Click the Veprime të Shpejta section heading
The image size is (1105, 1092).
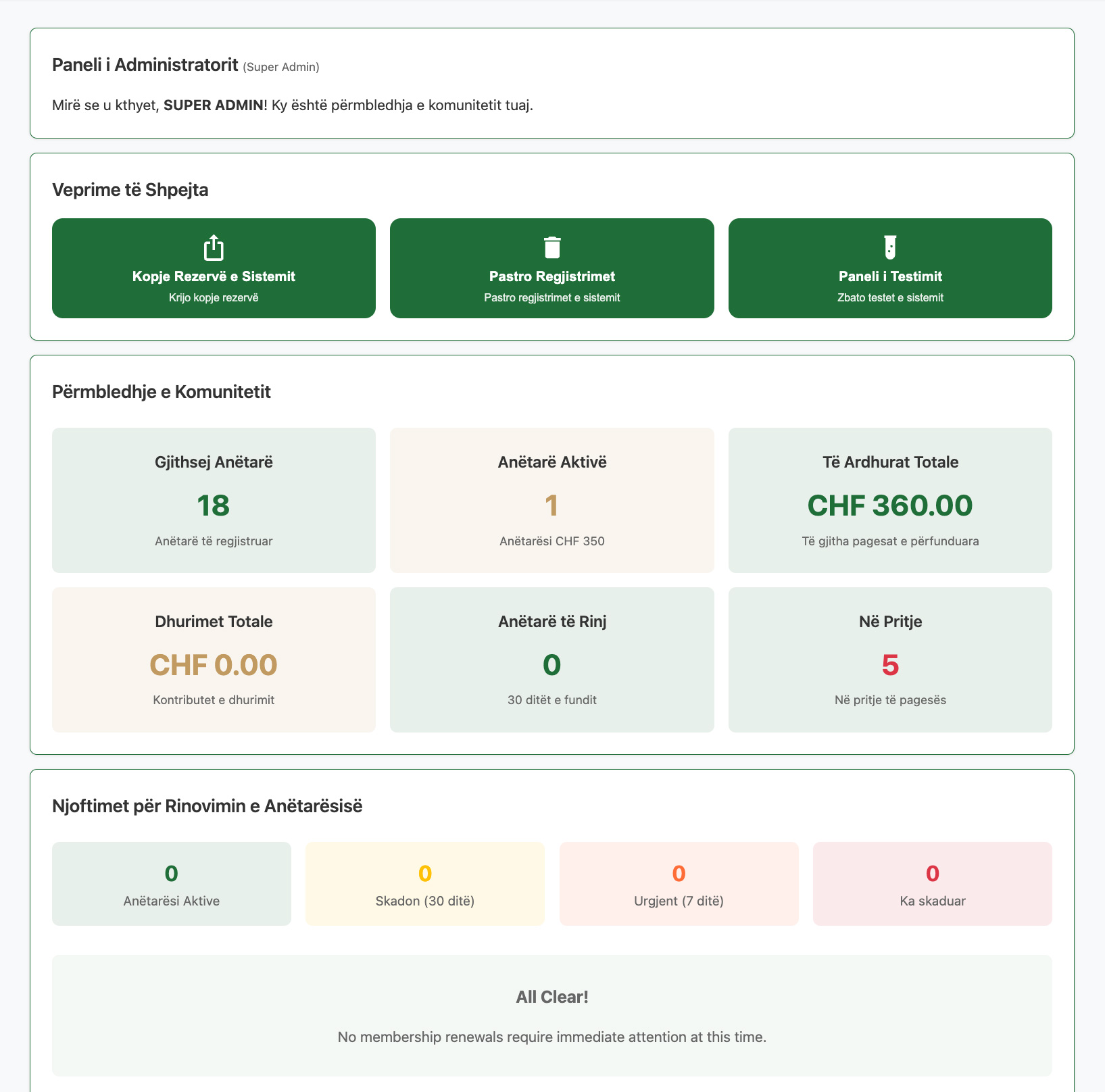pos(130,190)
